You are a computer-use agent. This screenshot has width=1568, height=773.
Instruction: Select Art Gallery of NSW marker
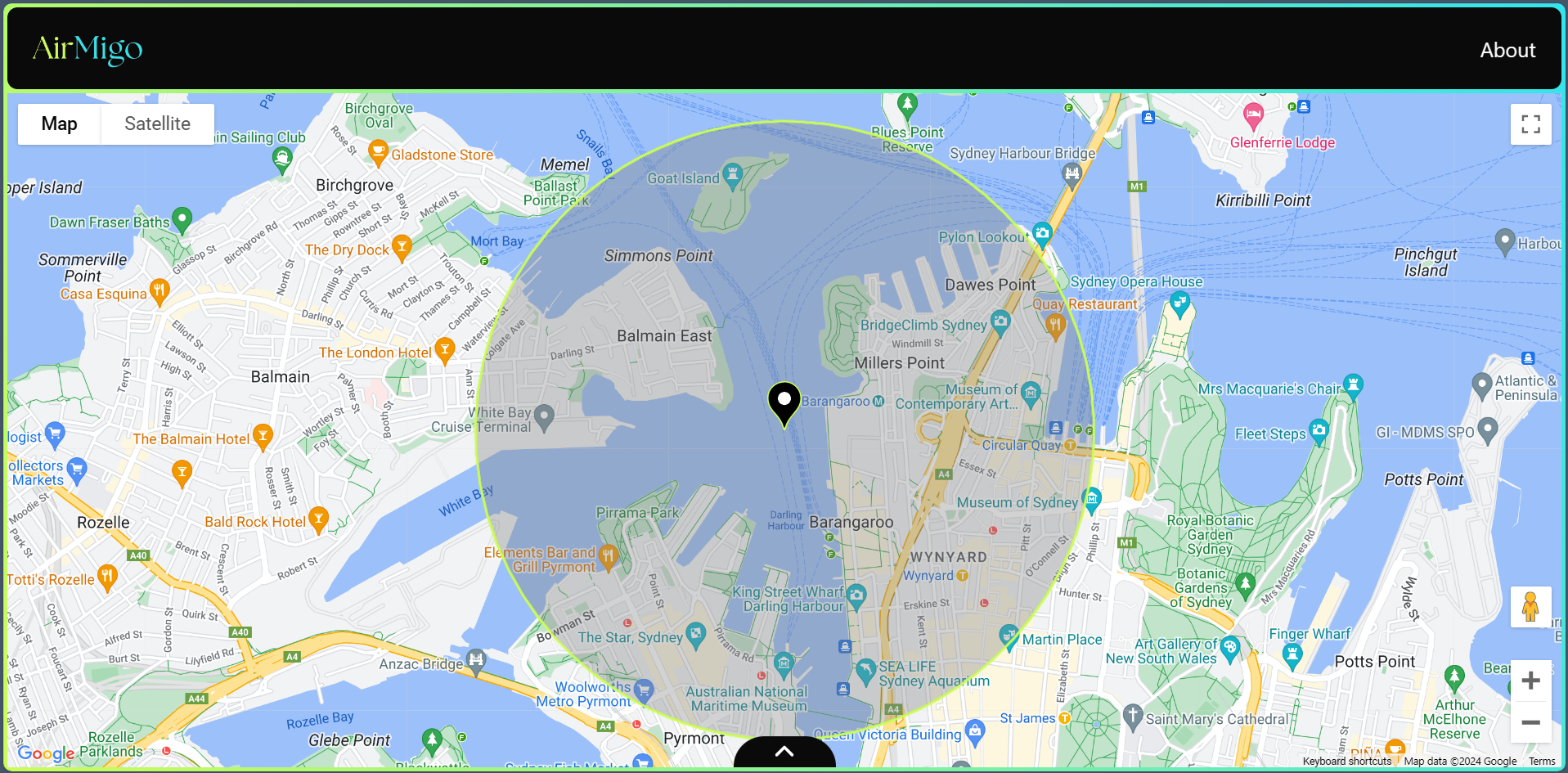click(x=1229, y=649)
